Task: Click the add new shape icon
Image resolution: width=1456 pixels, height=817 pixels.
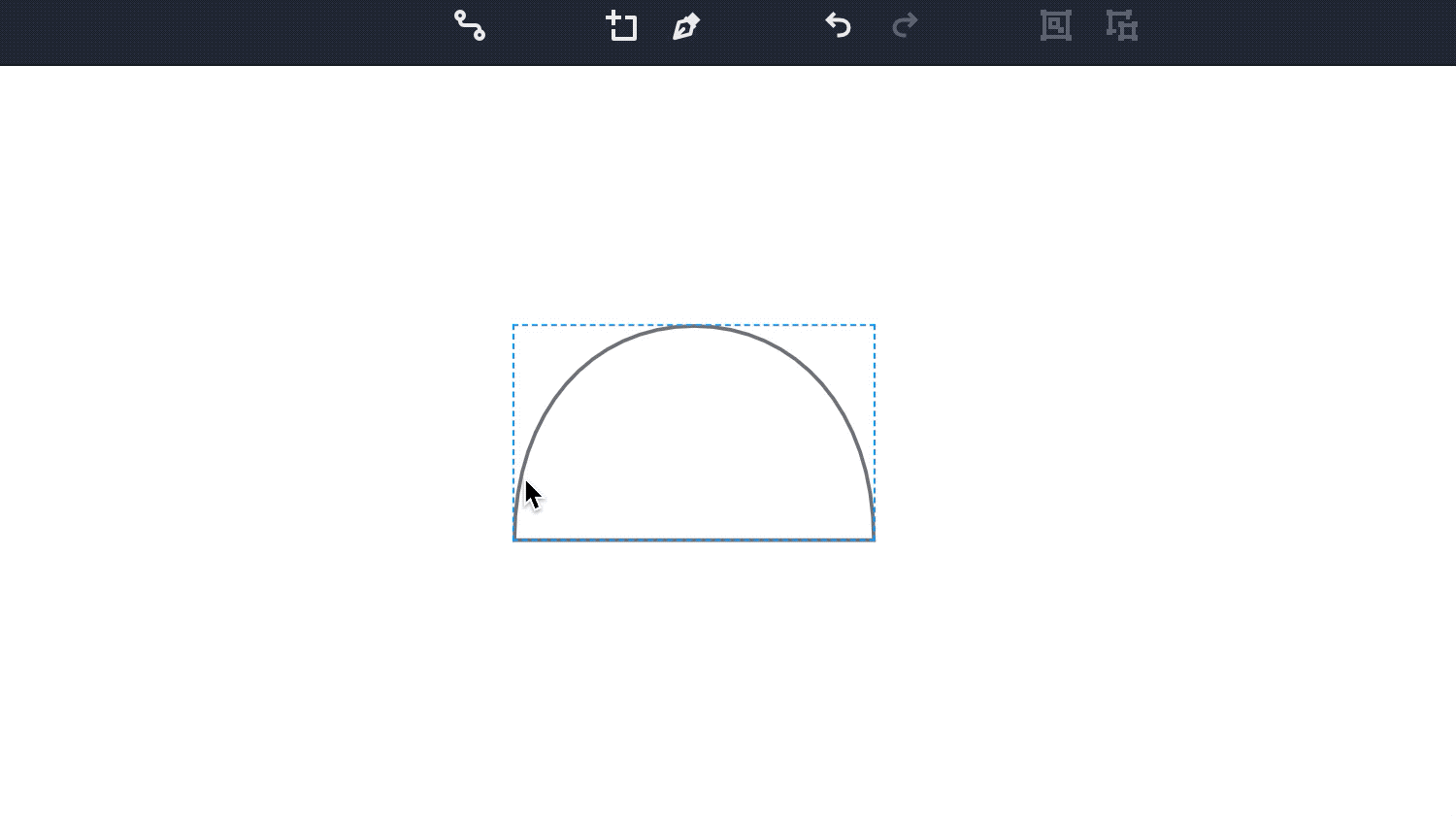Action: (621, 26)
